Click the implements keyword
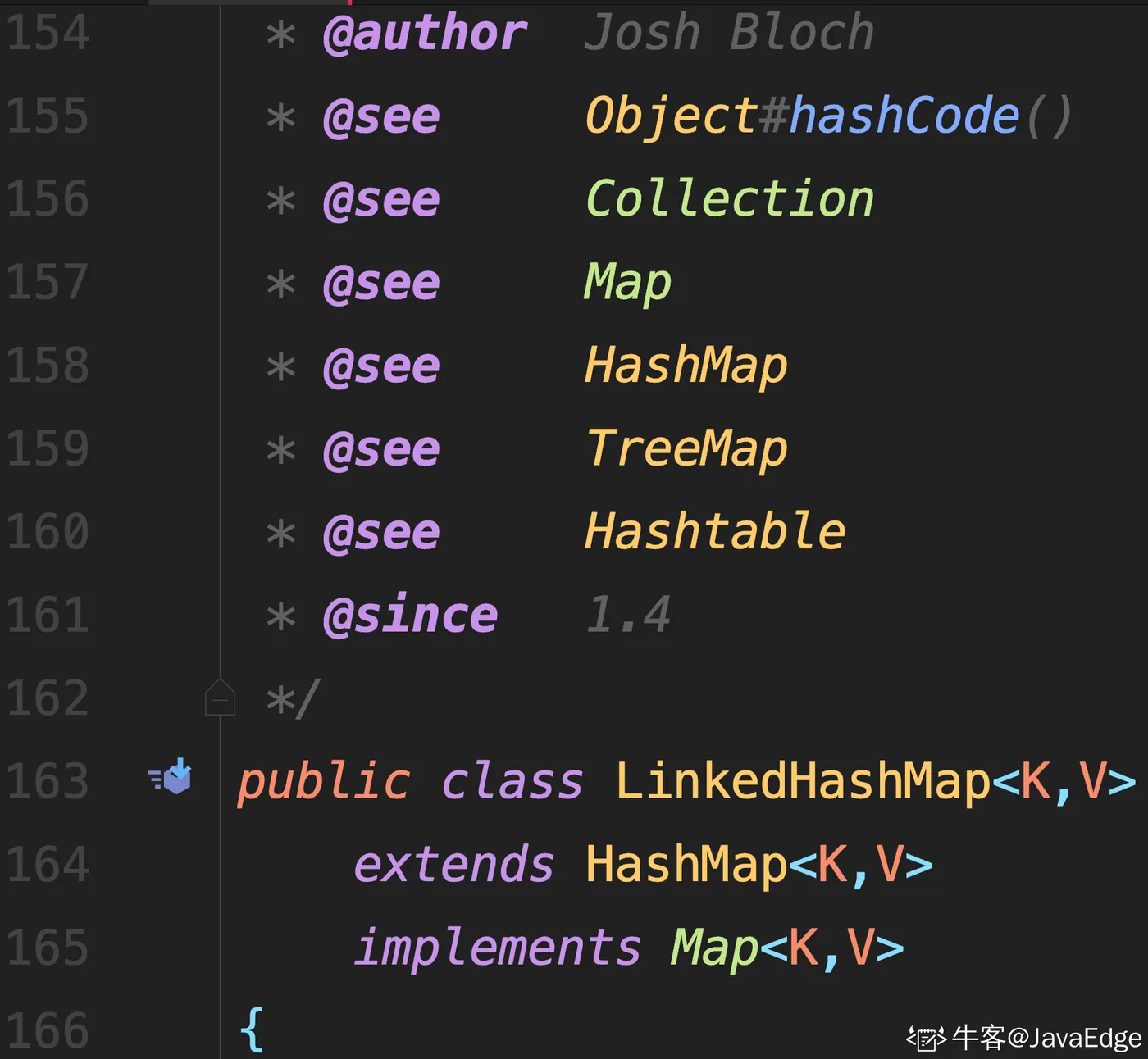The image size is (1148, 1059). [497, 948]
